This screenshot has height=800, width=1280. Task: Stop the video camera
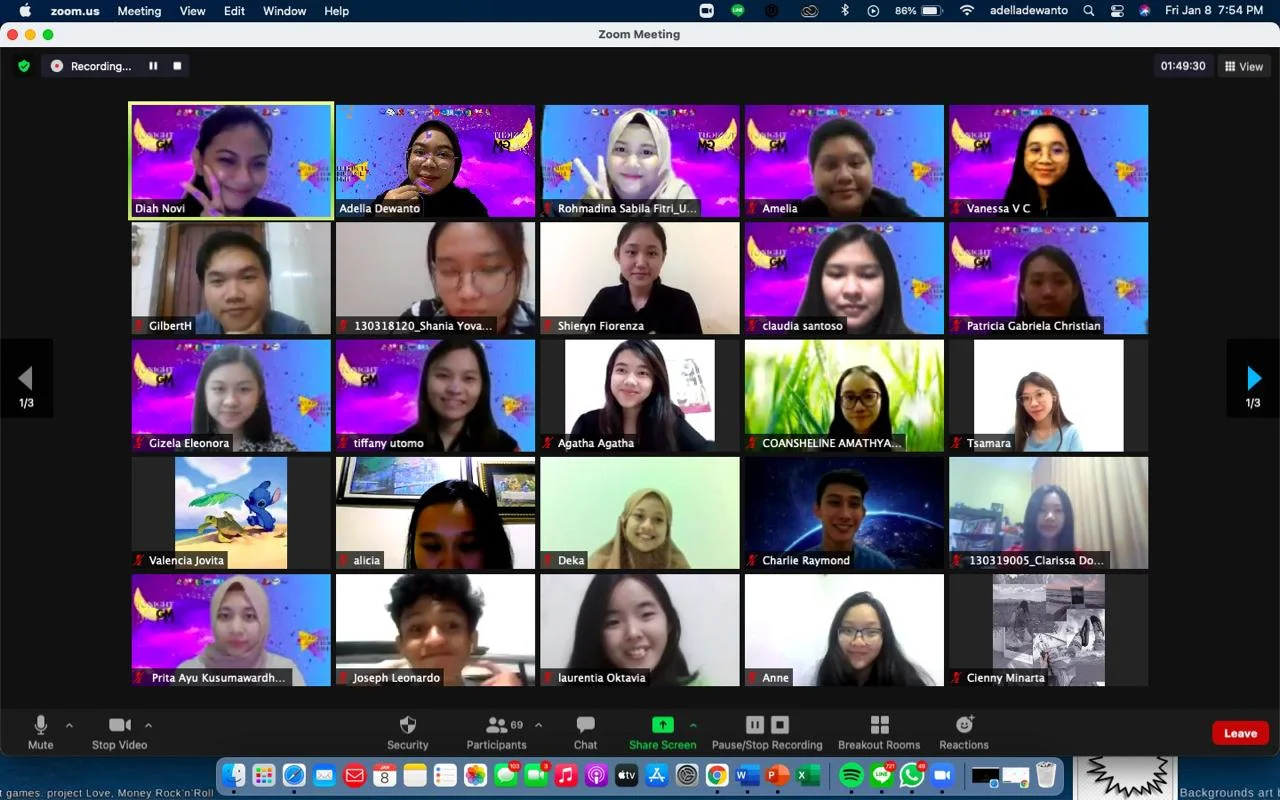point(119,732)
